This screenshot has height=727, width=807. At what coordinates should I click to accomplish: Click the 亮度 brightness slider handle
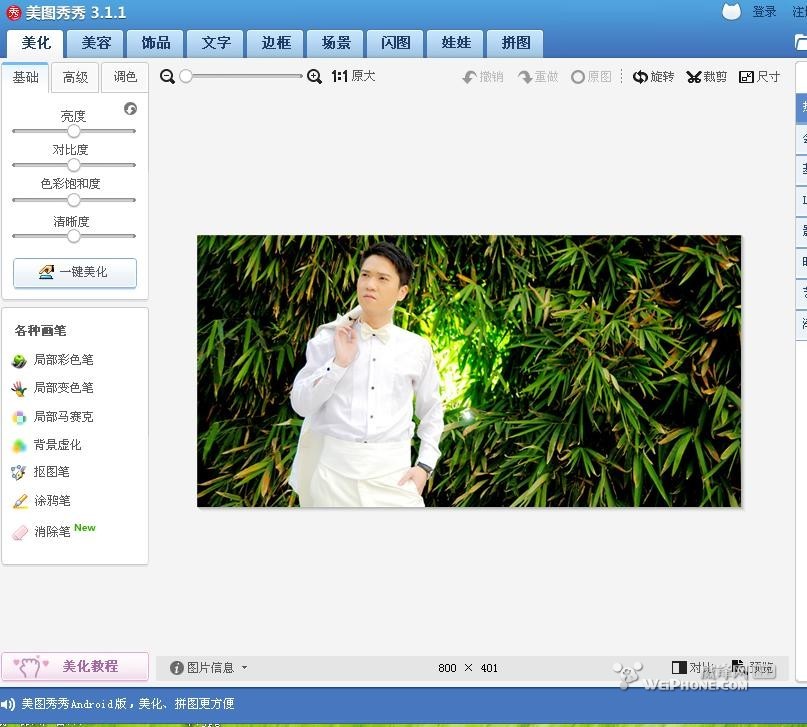pos(73,131)
